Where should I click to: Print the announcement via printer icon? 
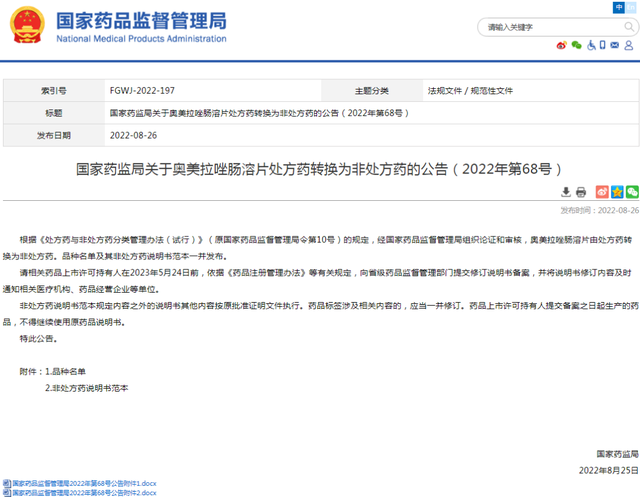[581, 192]
